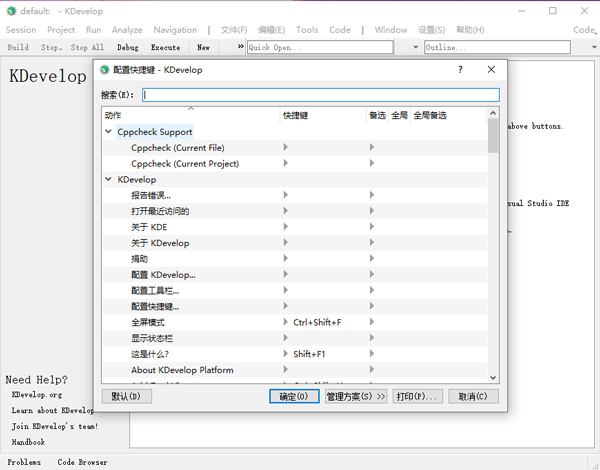Open the Tools menu

click(307, 30)
